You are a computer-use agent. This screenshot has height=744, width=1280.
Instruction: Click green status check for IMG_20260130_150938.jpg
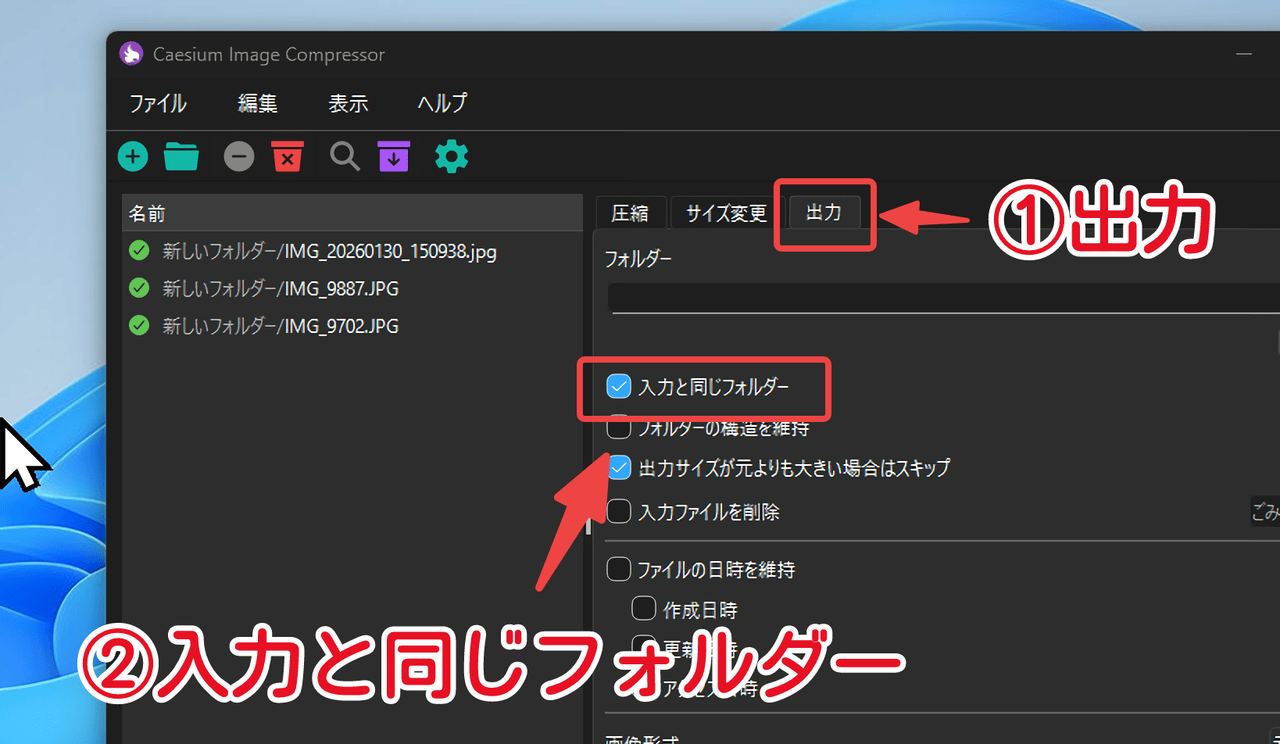pyautogui.click(x=140, y=251)
